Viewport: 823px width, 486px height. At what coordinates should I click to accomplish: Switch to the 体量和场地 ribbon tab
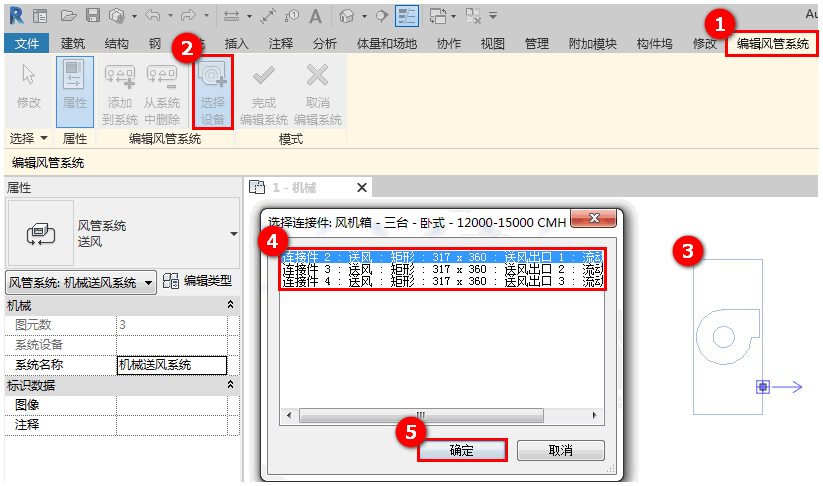[x=386, y=44]
